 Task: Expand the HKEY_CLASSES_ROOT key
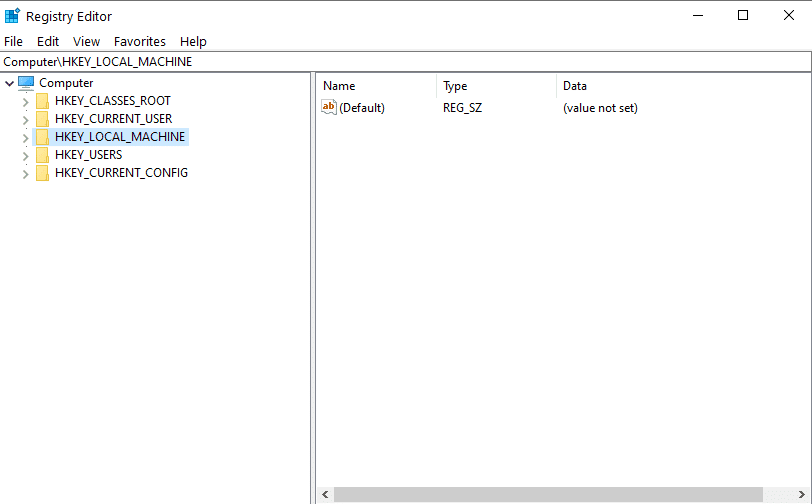(25, 101)
